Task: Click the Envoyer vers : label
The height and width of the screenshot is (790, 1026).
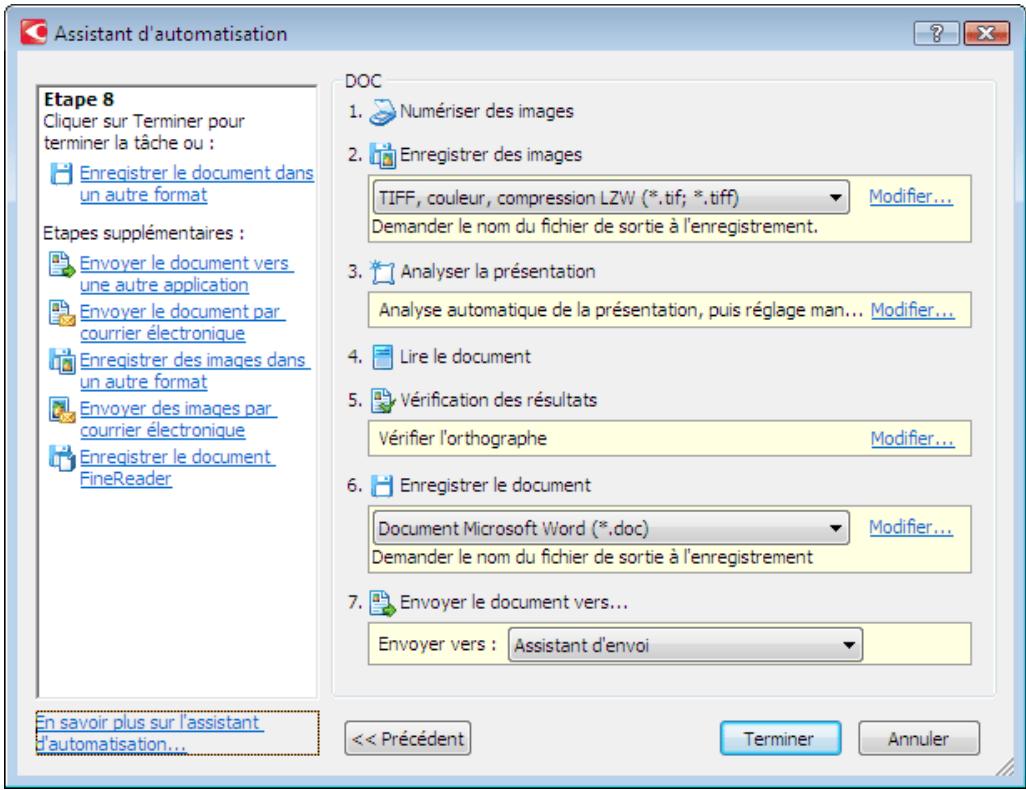Action: 437,644
